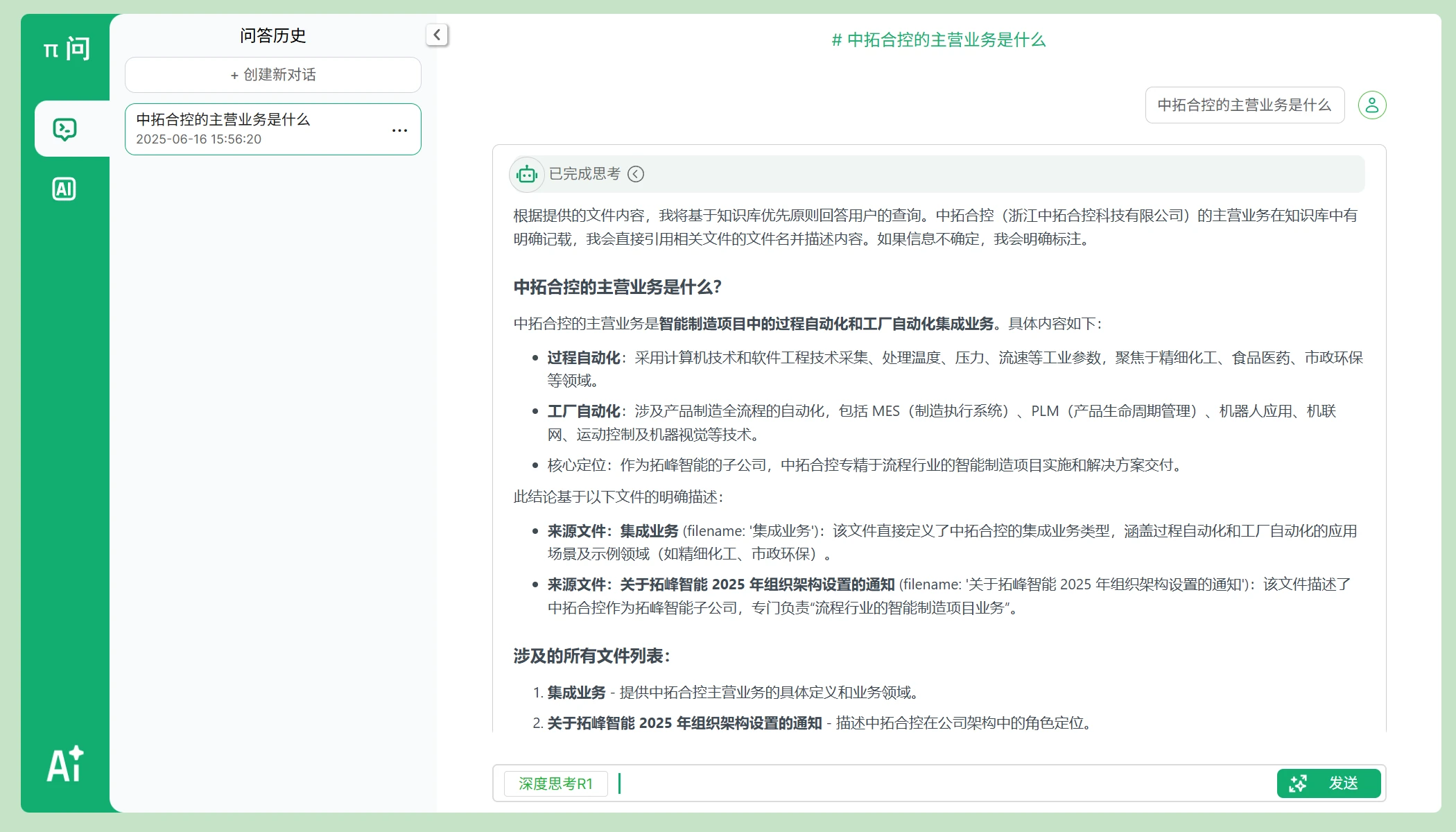Open the three-dot menu on the history item

399,130
